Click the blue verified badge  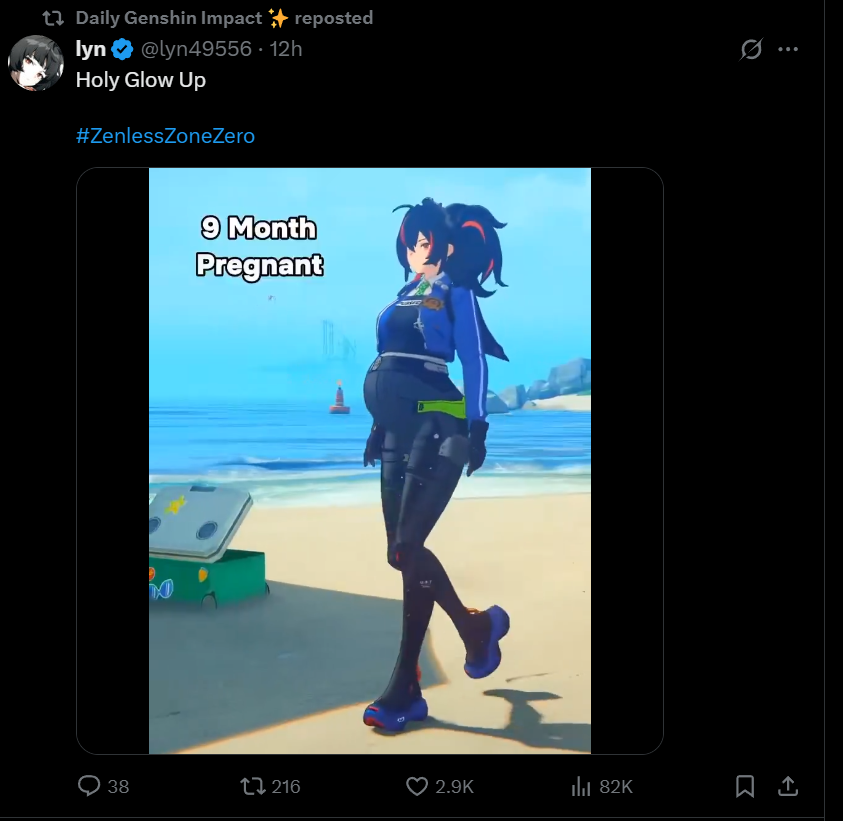tap(123, 49)
